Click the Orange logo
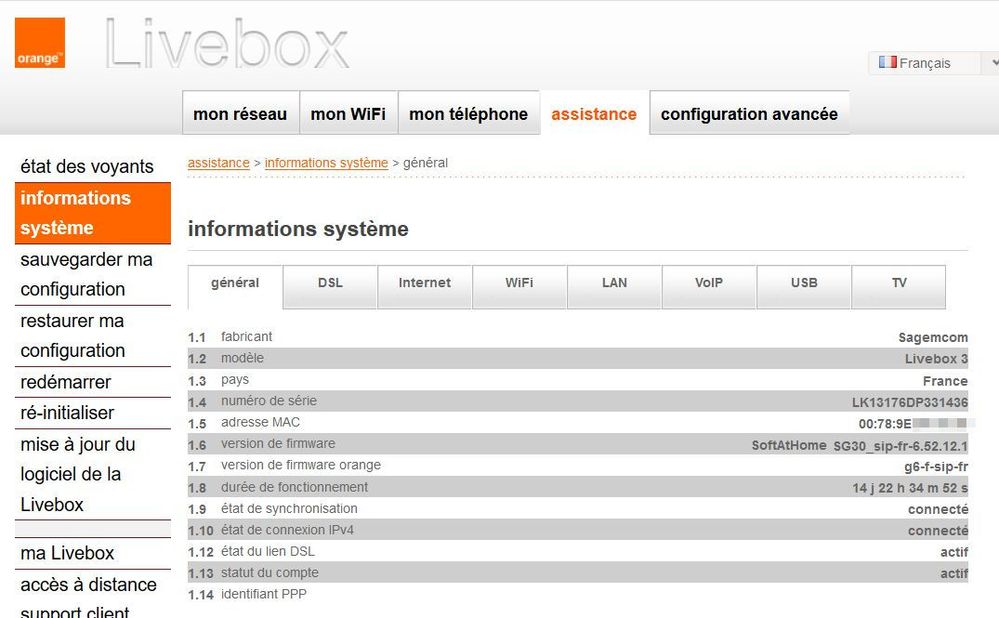This screenshot has width=999, height=618. pyautogui.click(x=40, y=43)
